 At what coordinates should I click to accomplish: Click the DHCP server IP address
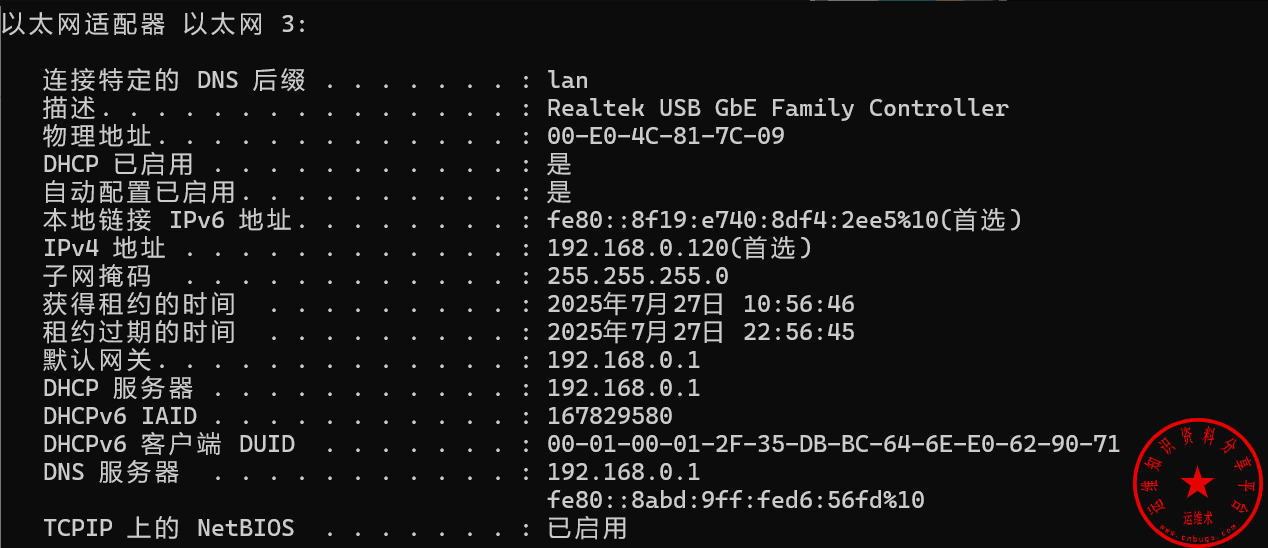click(x=623, y=388)
